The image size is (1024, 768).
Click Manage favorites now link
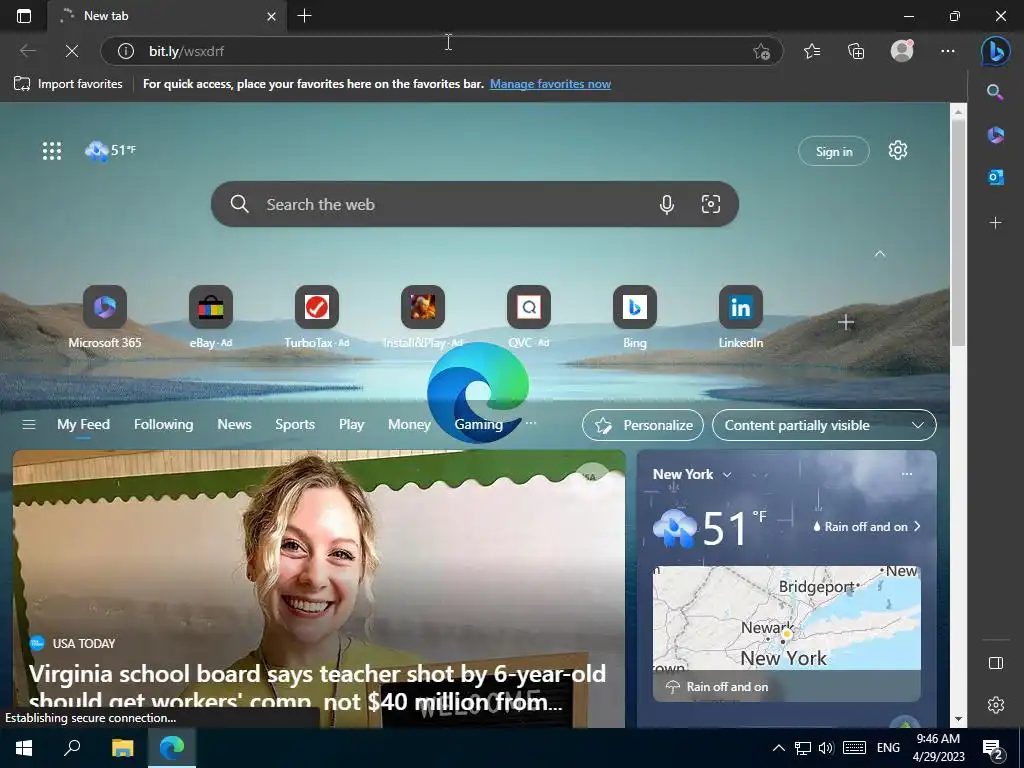click(550, 84)
